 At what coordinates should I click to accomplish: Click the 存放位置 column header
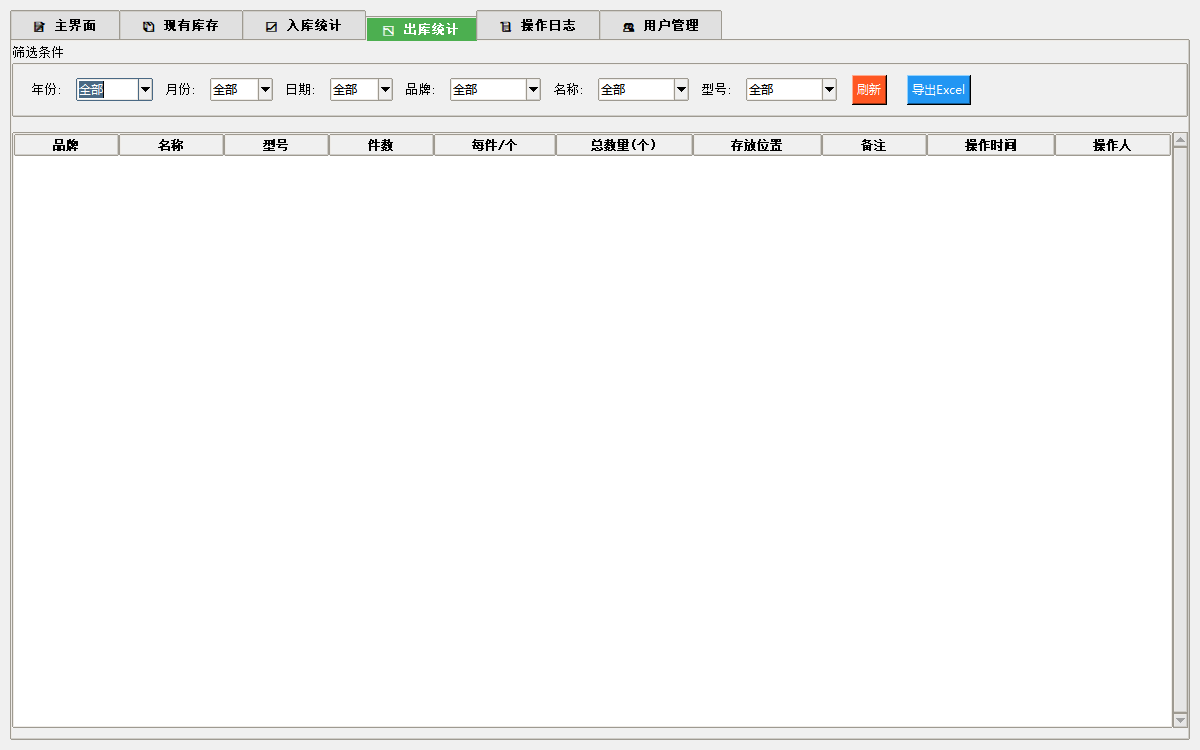tap(756, 145)
